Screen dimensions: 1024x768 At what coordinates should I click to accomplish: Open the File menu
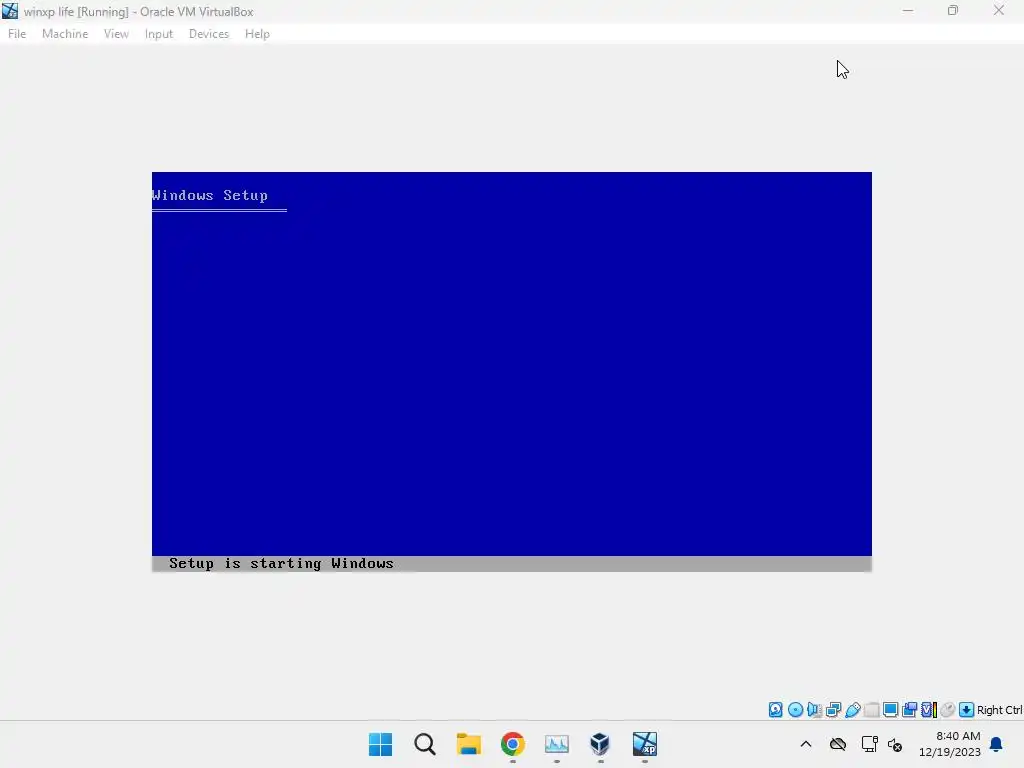(x=17, y=34)
